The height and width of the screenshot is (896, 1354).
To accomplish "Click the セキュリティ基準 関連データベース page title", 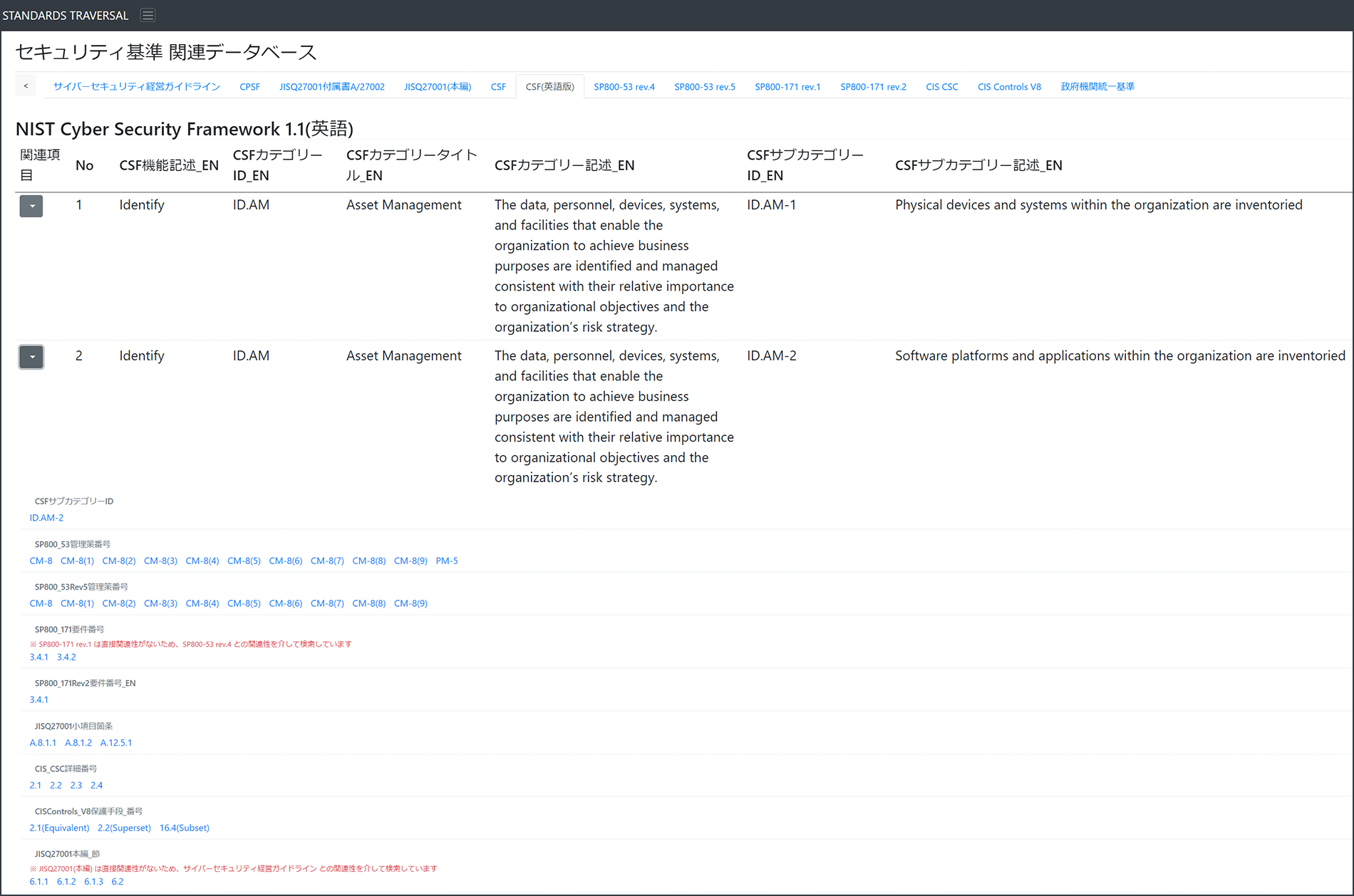I will [166, 52].
